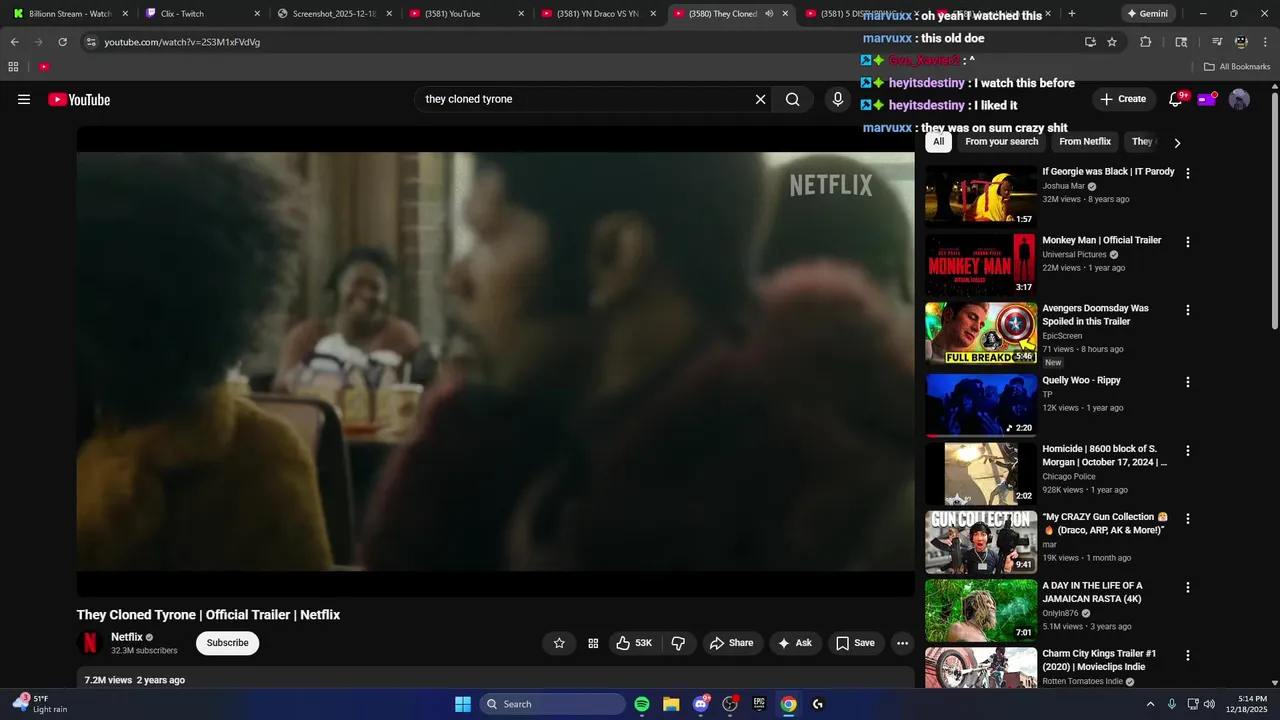Go to the YouTube home logo
This screenshot has height=720, width=1280.
click(x=79, y=99)
